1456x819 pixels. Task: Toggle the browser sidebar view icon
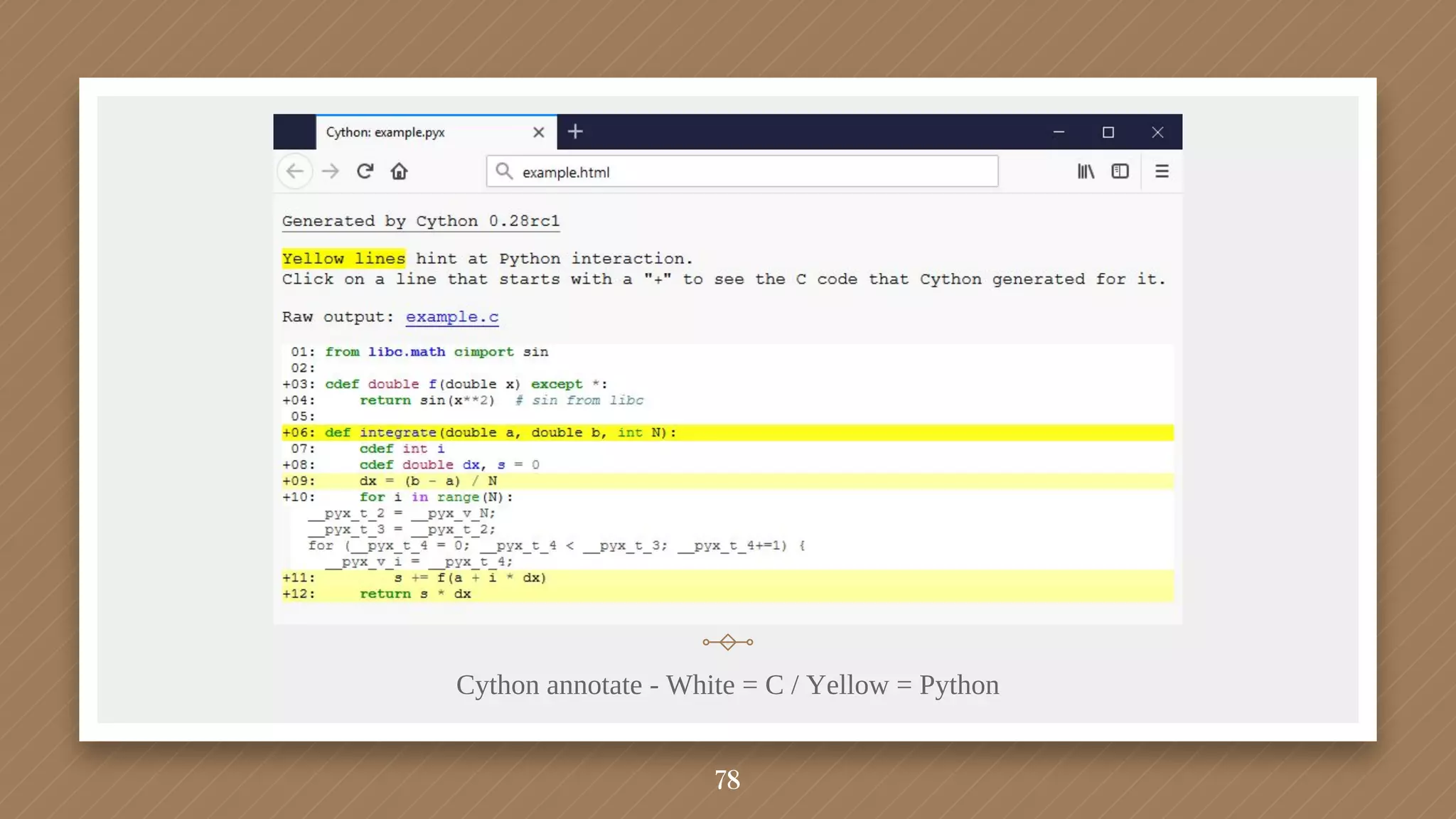point(1120,171)
